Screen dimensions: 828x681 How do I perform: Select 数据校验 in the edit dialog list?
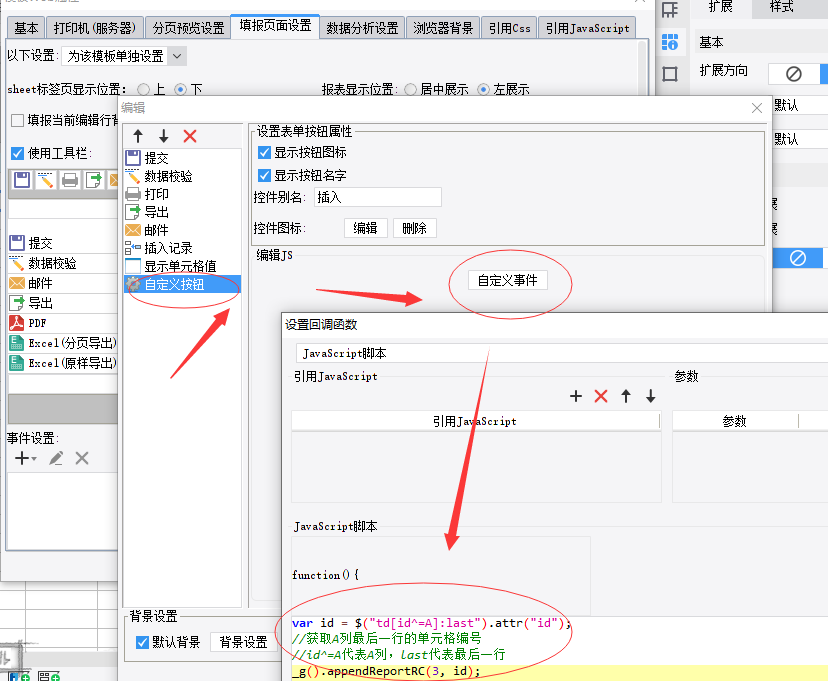[x=182, y=176]
